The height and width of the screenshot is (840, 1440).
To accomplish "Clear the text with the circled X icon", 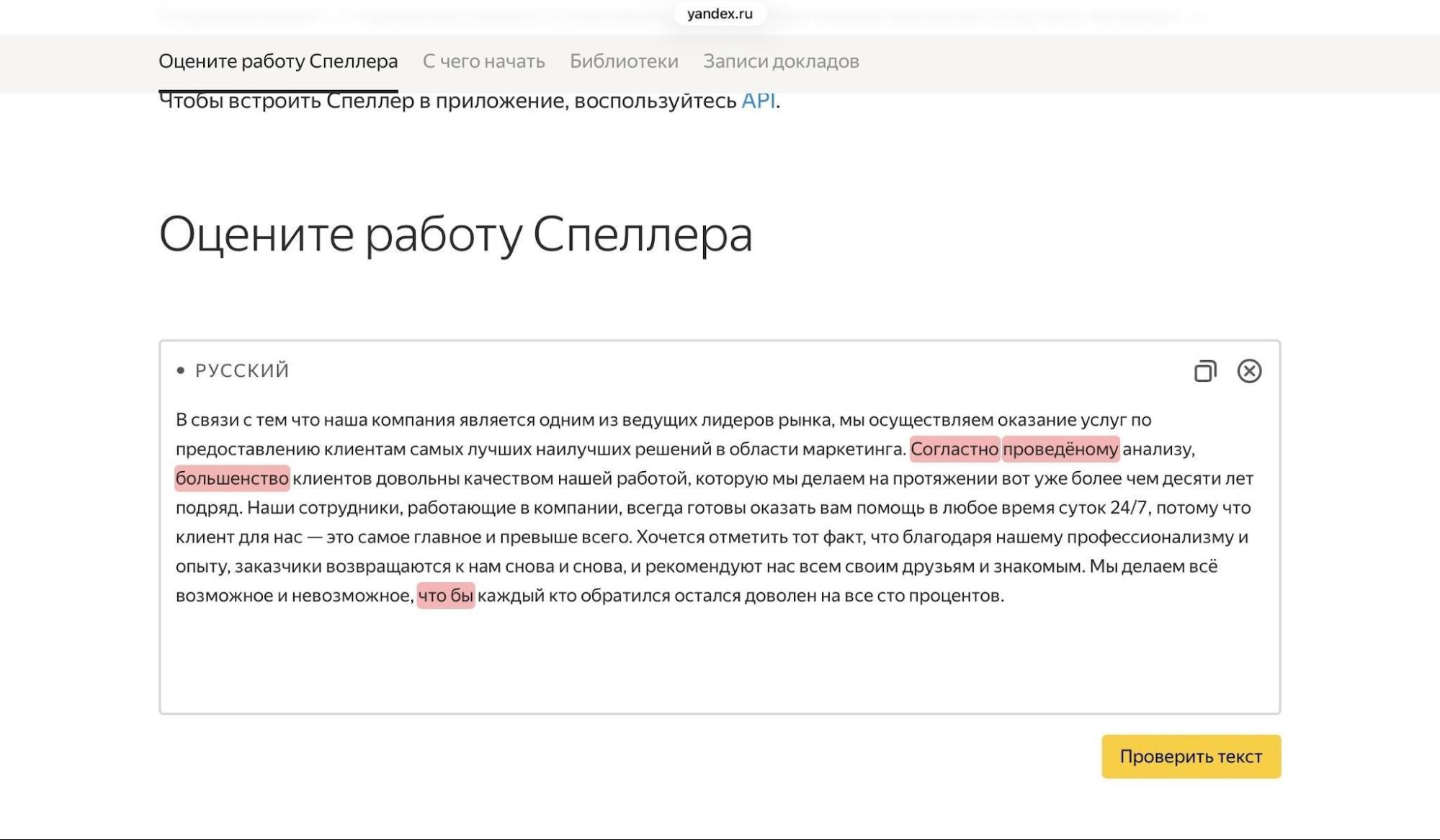I will (1249, 371).
